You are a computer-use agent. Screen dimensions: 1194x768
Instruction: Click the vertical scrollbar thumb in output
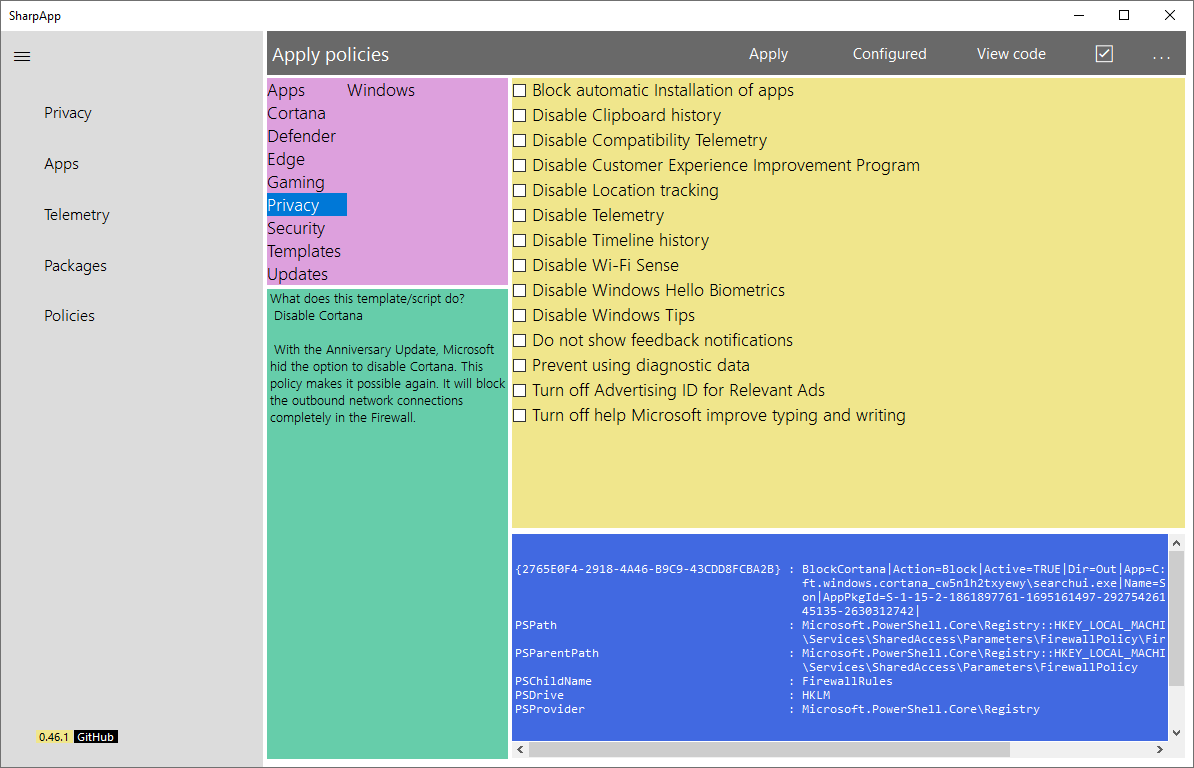pyautogui.click(x=1176, y=618)
